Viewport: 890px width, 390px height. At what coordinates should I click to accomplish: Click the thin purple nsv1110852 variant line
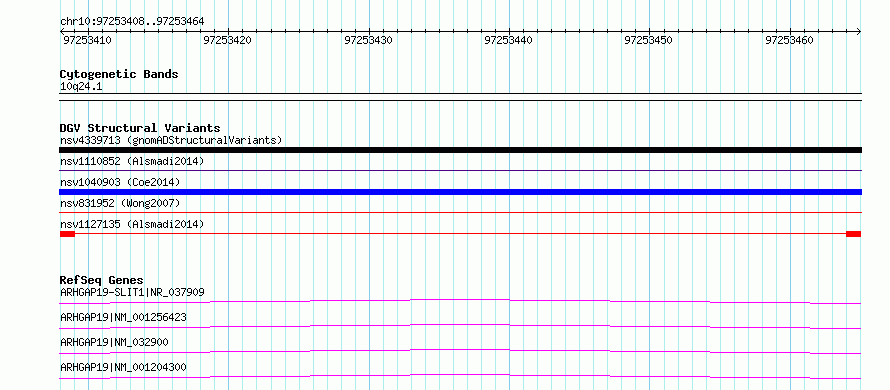(x=460, y=170)
